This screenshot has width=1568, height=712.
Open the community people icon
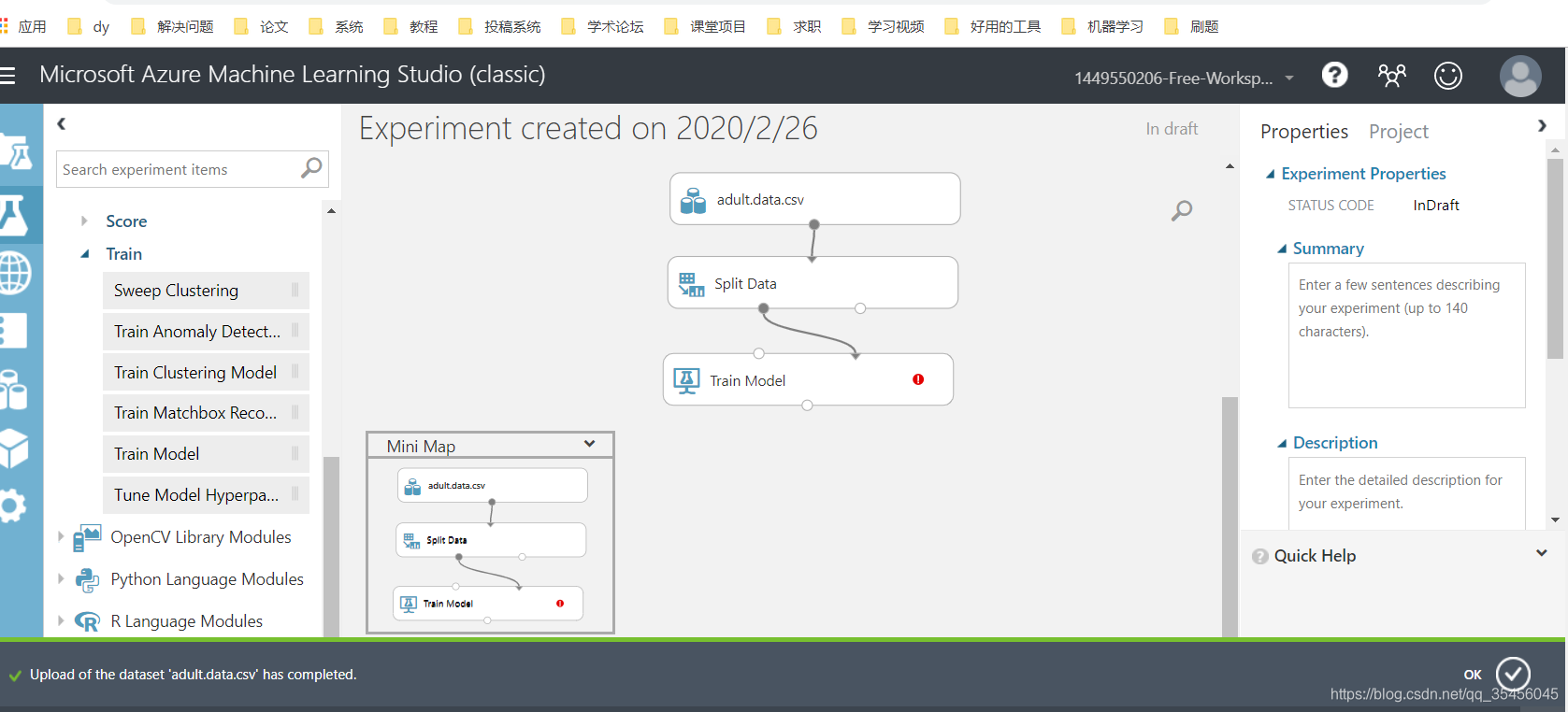click(x=1391, y=75)
